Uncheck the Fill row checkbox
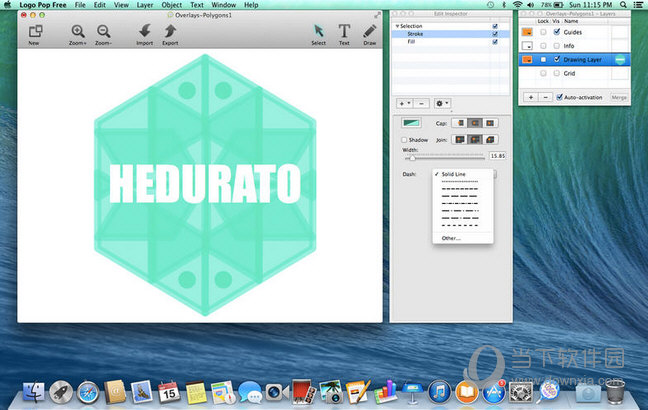 495,42
